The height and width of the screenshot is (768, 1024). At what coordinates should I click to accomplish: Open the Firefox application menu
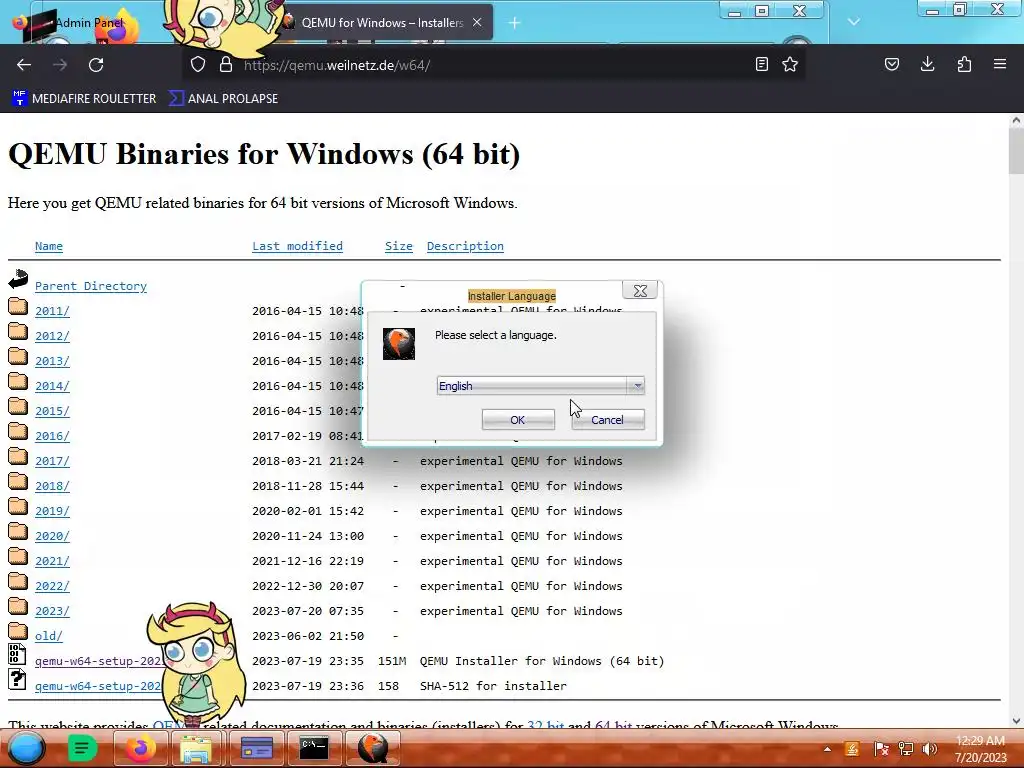[1000, 64]
